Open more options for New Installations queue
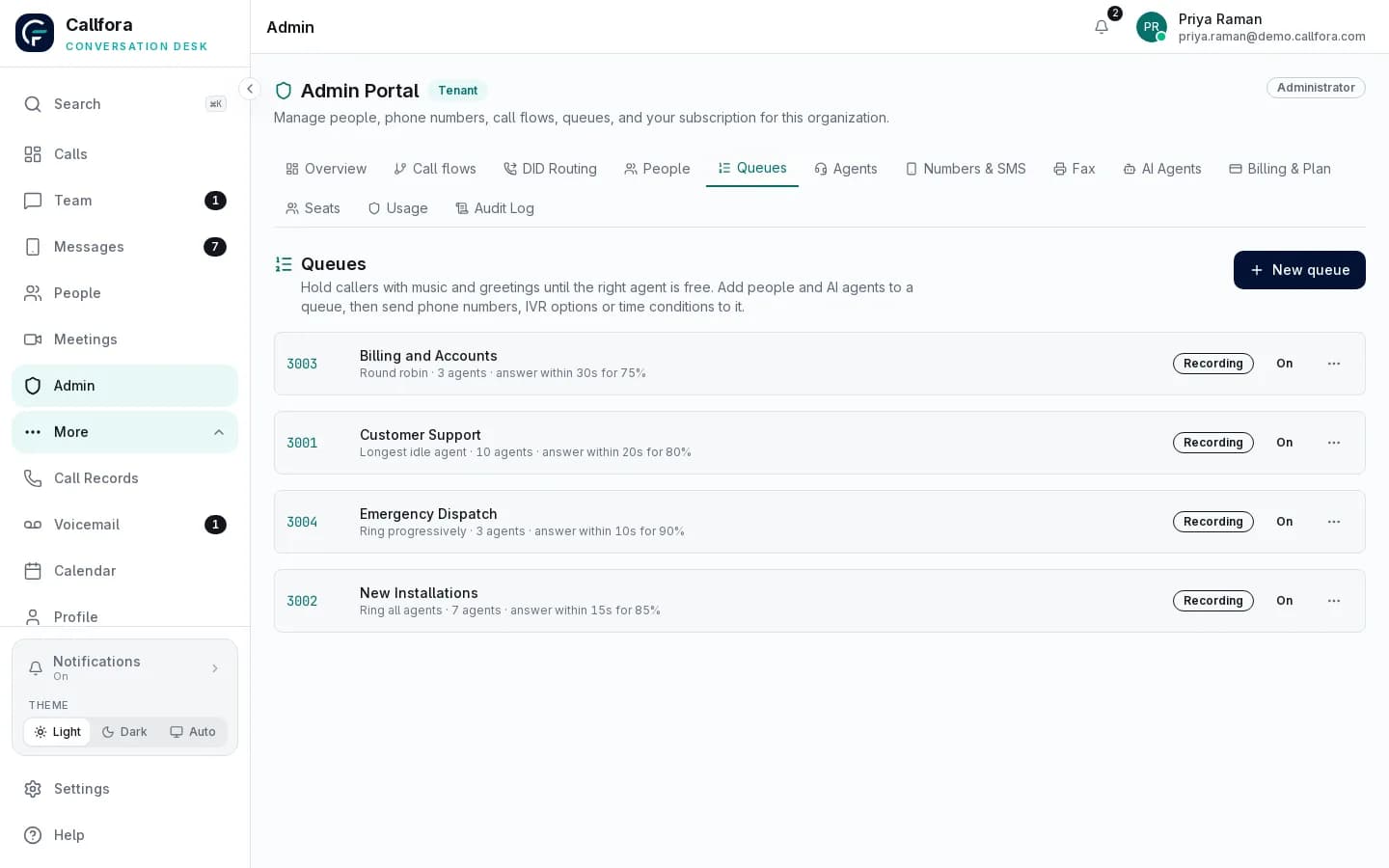1389x868 pixels. [x=1334, y=601]
